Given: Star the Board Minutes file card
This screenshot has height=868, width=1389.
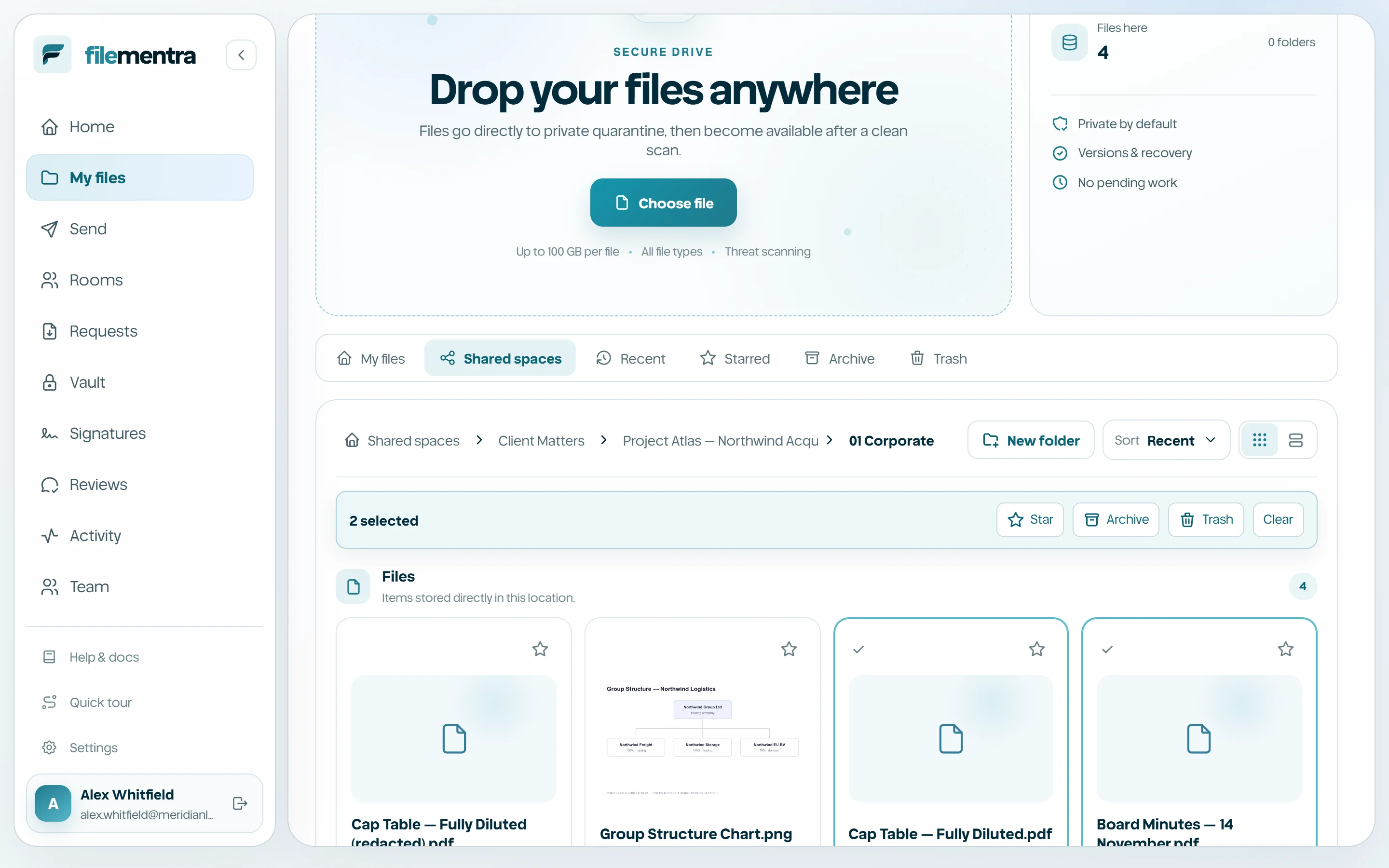Looking at the screenshot, I should tap(1285, 649).
